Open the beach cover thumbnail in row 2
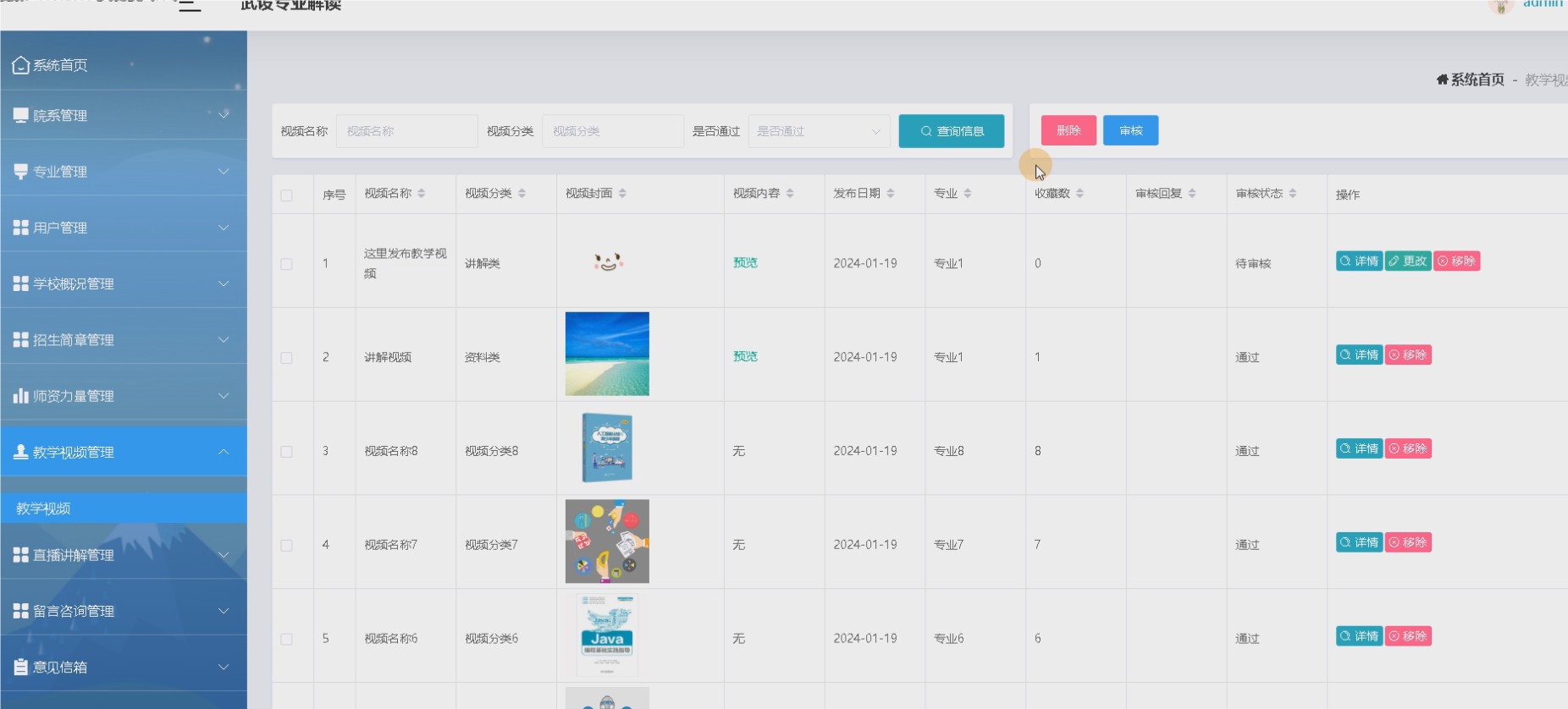The image size is (1568, 709). click(x=607, y=354)
